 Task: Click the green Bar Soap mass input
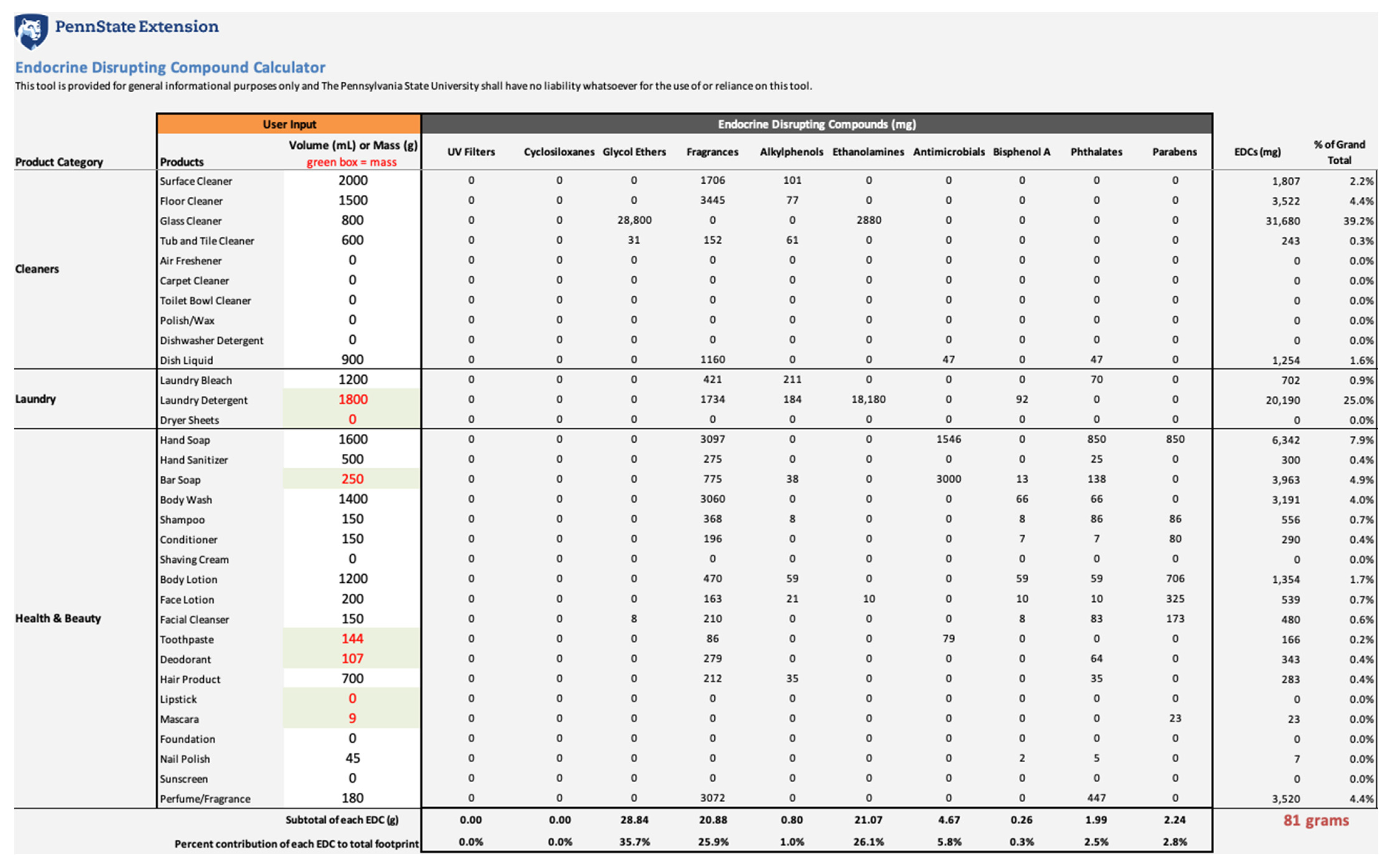(x=353, y=479)
